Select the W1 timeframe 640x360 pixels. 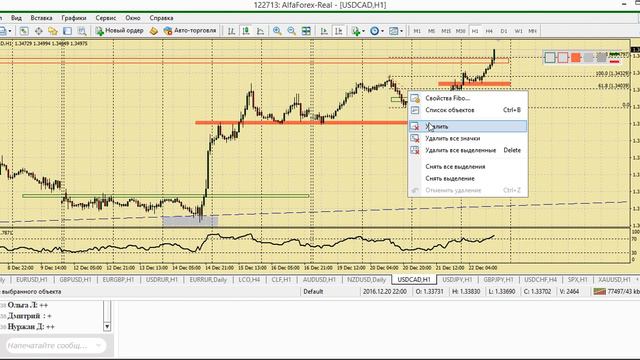pos(518,31)
